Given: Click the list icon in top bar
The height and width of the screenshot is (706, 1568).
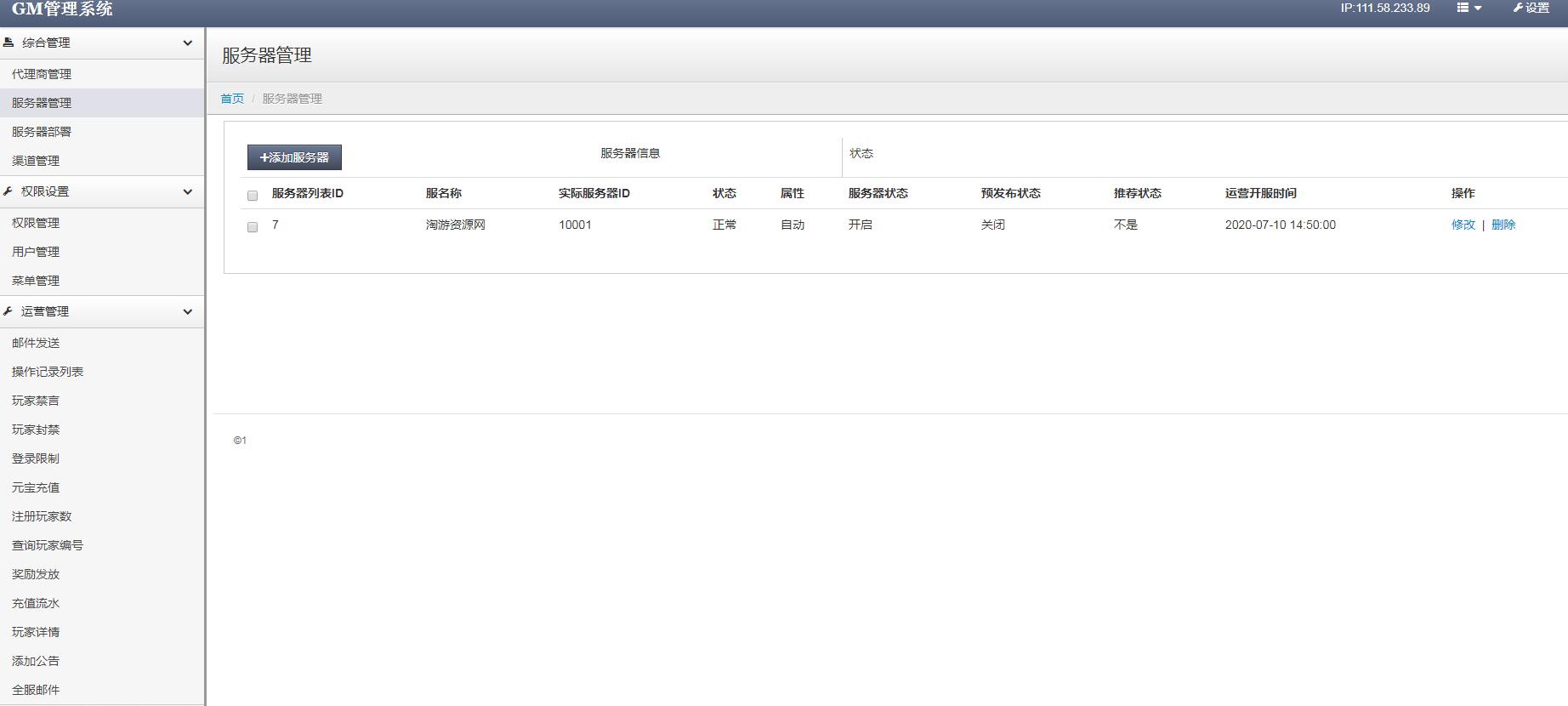Looking at the screenshot, I should (1463, 8).
